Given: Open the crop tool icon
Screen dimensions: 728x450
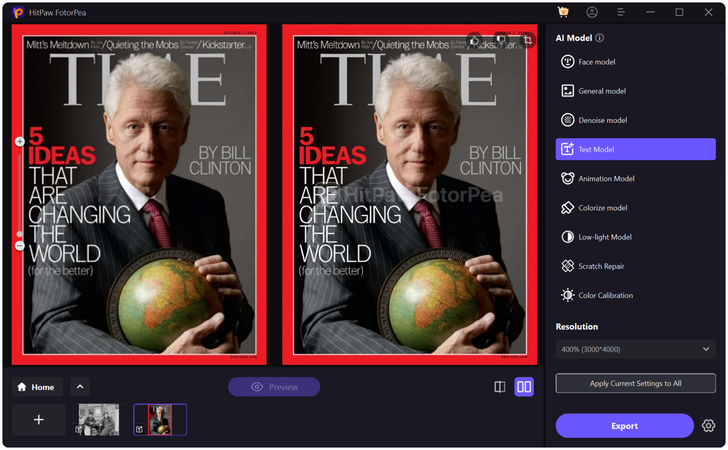Looking at the screenshot, I should tap(528, 40).
